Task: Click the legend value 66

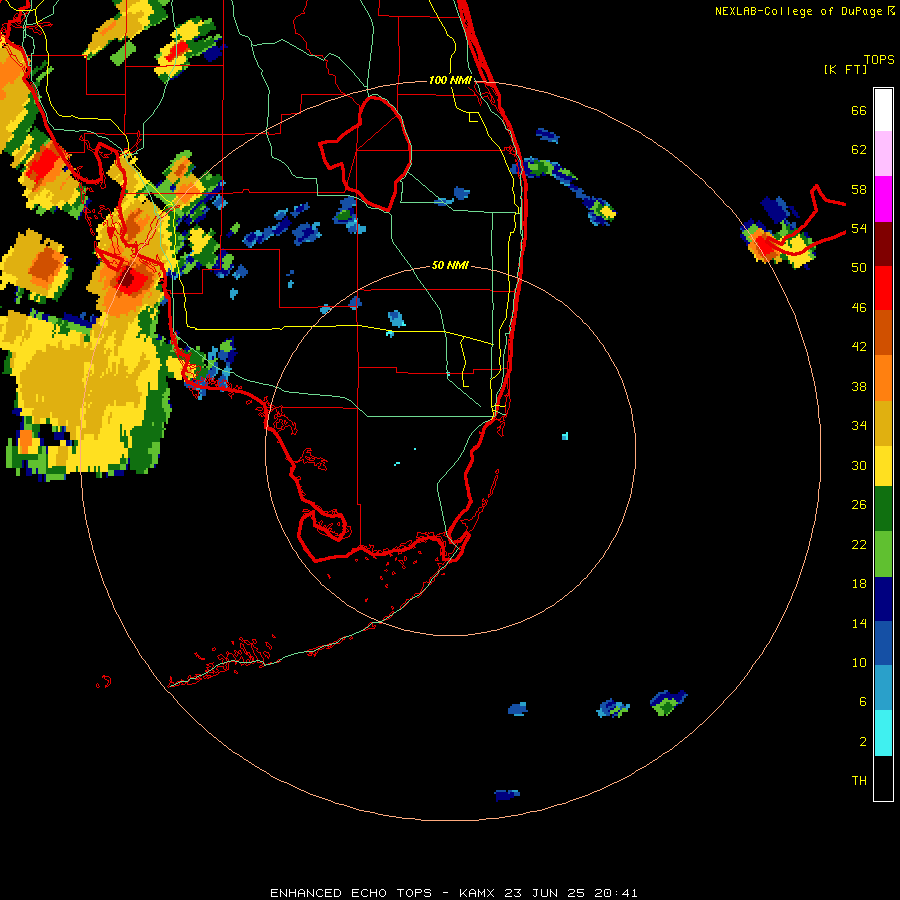Action: pos(859,110)
